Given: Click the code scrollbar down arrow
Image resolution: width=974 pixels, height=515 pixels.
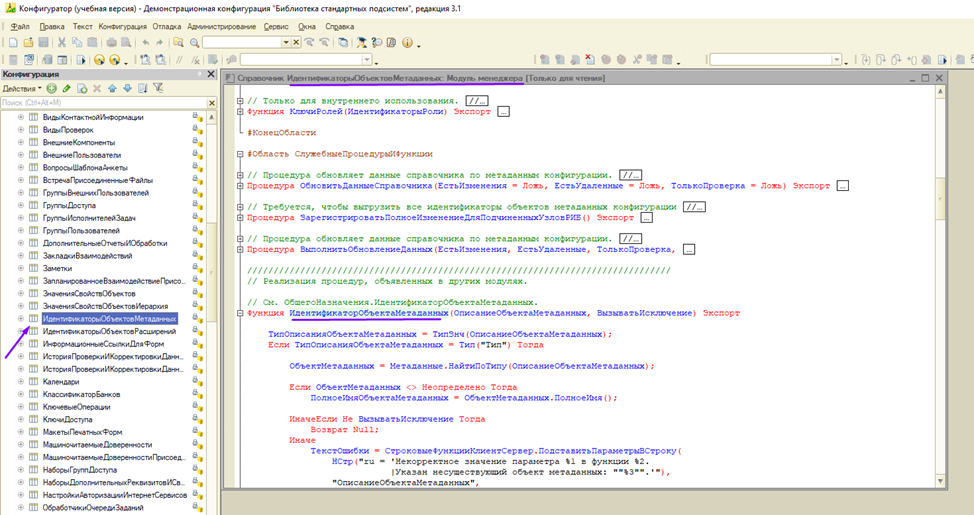Looking at the screenshot, I should (940, 481).
